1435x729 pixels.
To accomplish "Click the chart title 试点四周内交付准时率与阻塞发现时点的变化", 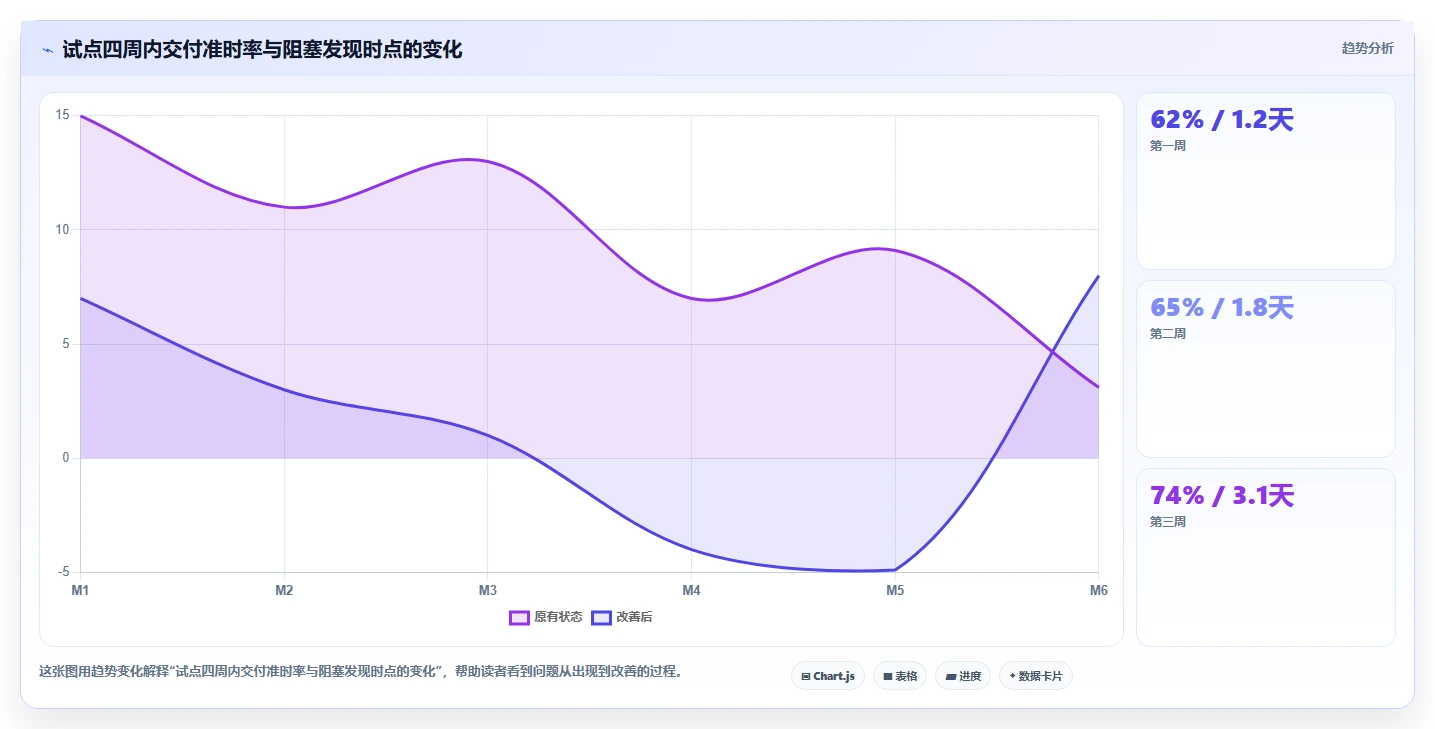I will click(x=262, y=49).
